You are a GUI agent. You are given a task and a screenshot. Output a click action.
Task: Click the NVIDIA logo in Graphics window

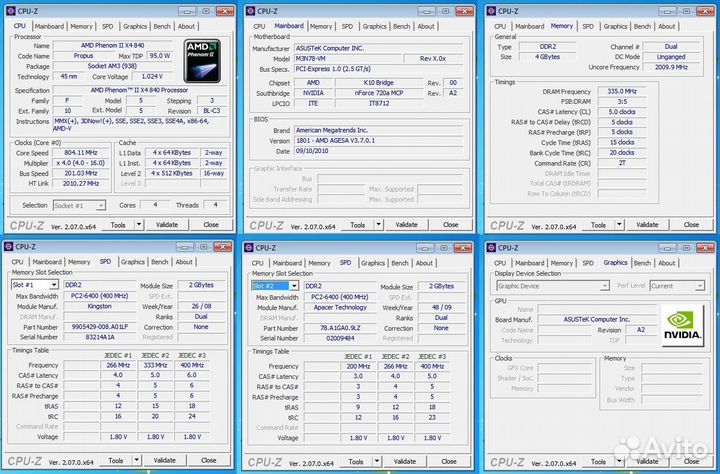[683, 325]
